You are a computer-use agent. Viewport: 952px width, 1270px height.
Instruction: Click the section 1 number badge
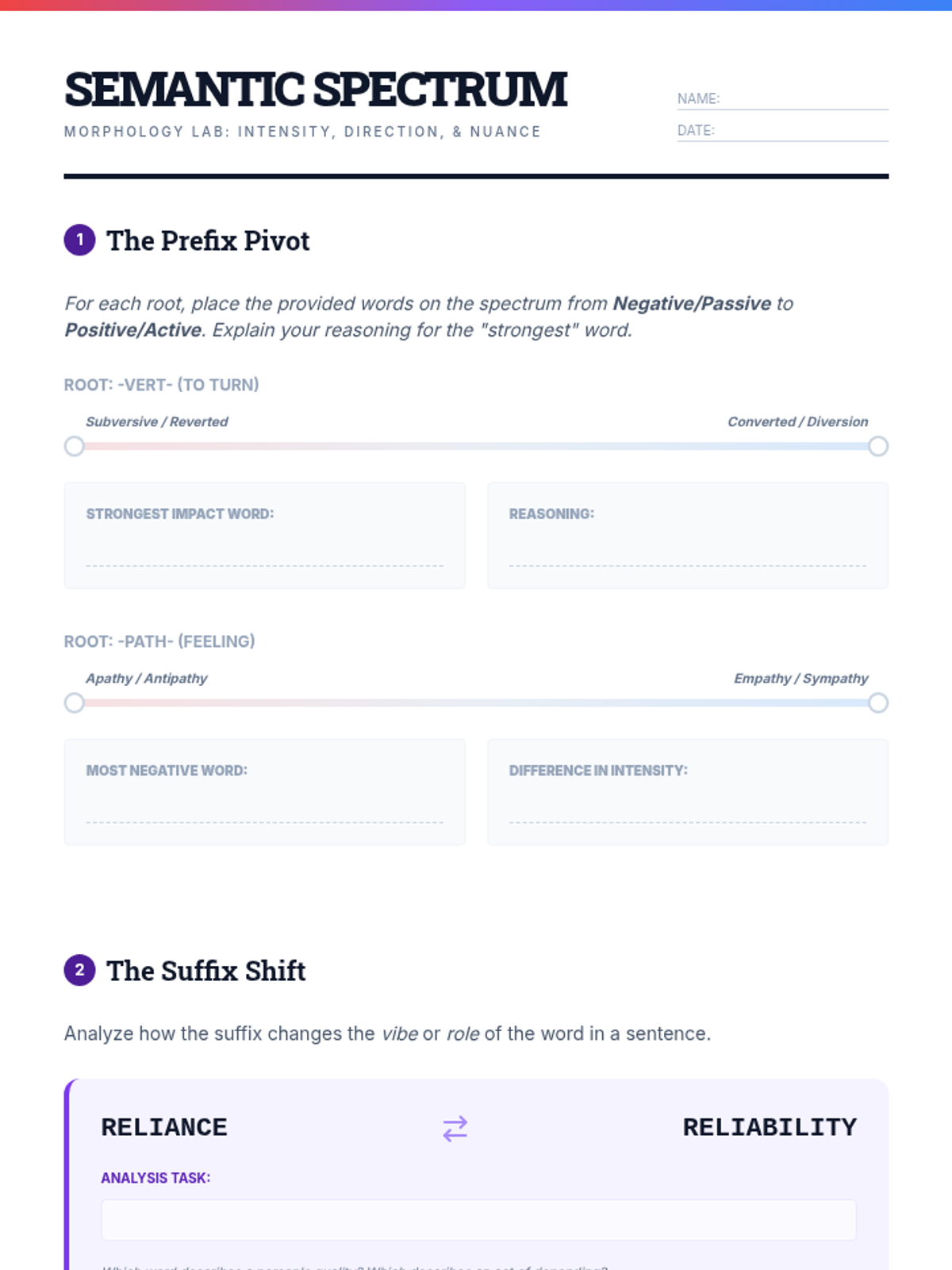[x=79, y=240]
